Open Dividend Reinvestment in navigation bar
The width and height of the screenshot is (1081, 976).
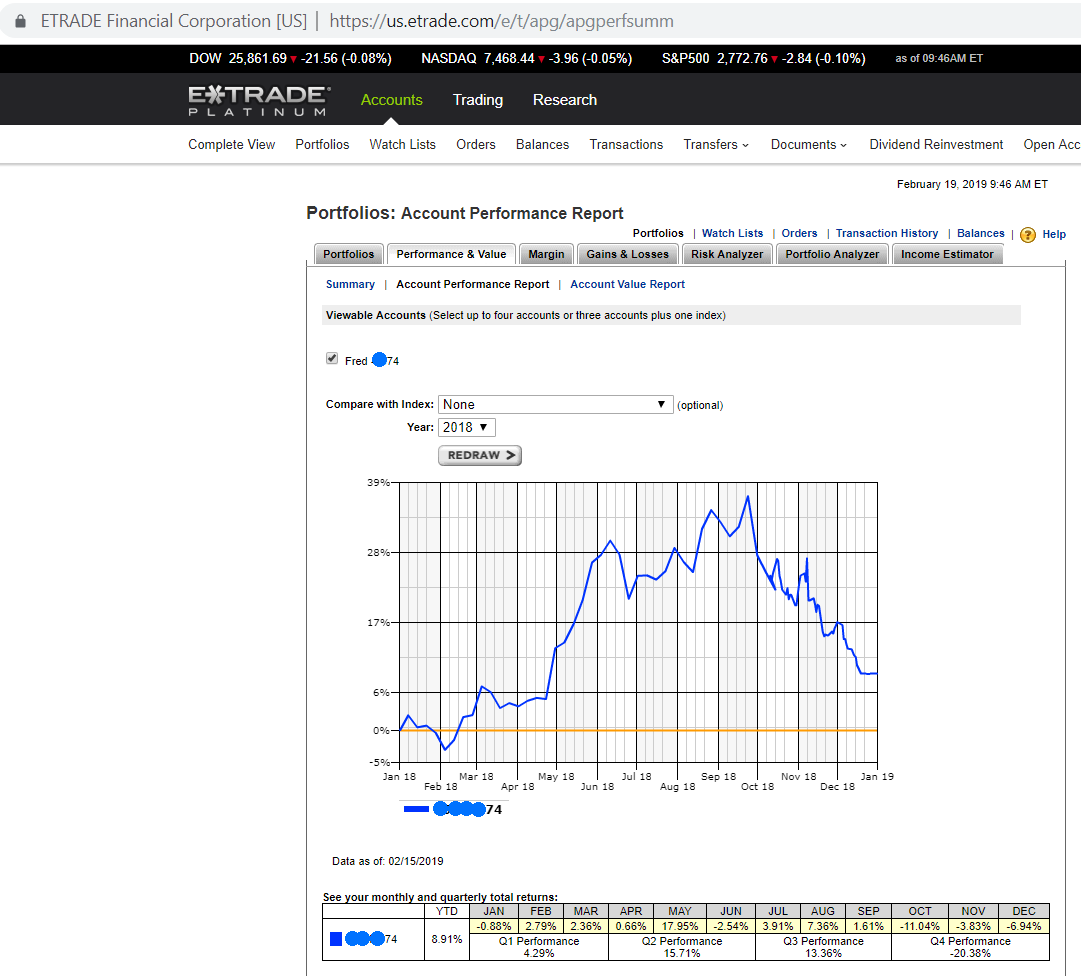[x=936, y=145]
